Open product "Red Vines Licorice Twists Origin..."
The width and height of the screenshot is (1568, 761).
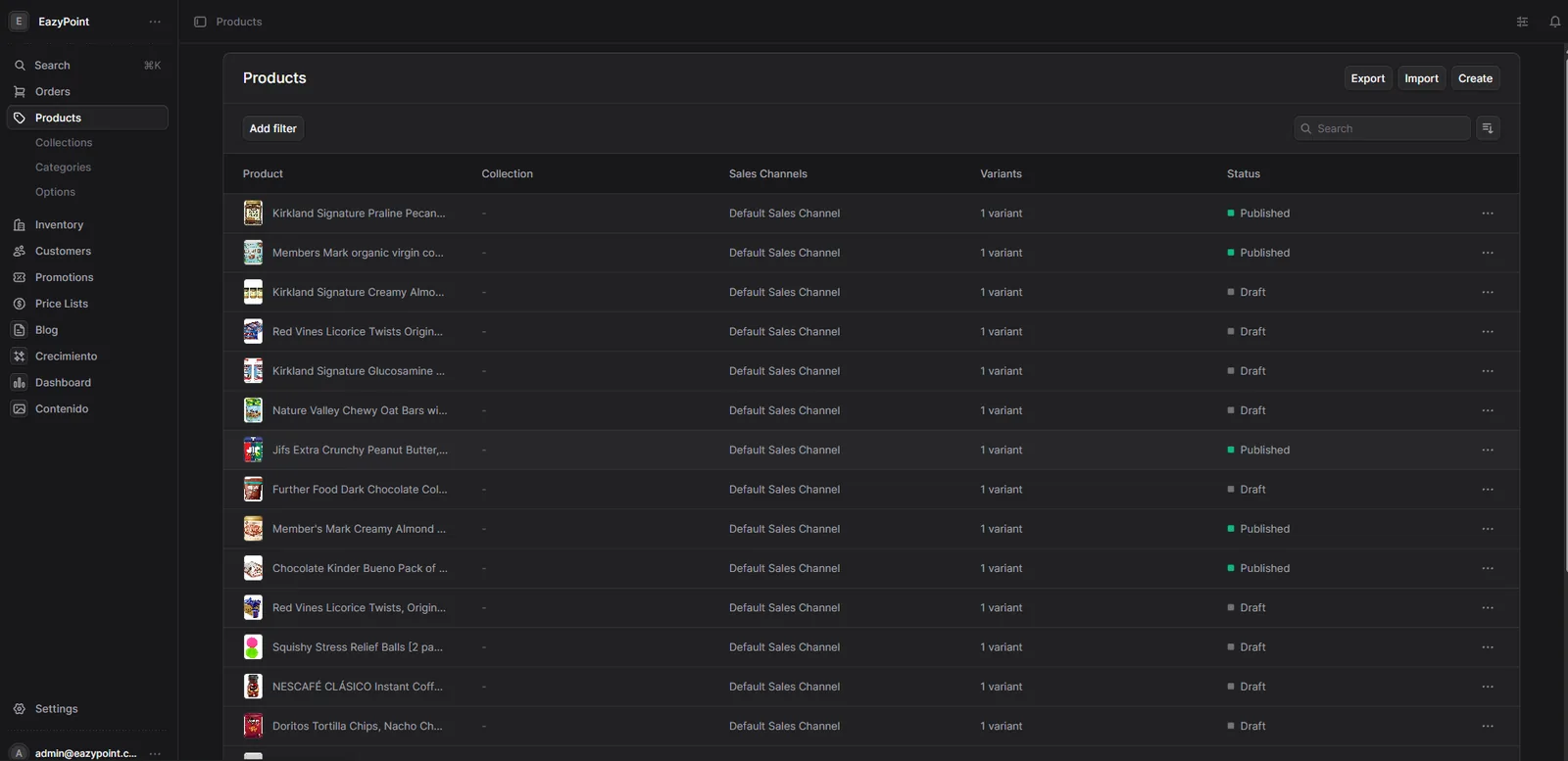(x=358, y=332)
